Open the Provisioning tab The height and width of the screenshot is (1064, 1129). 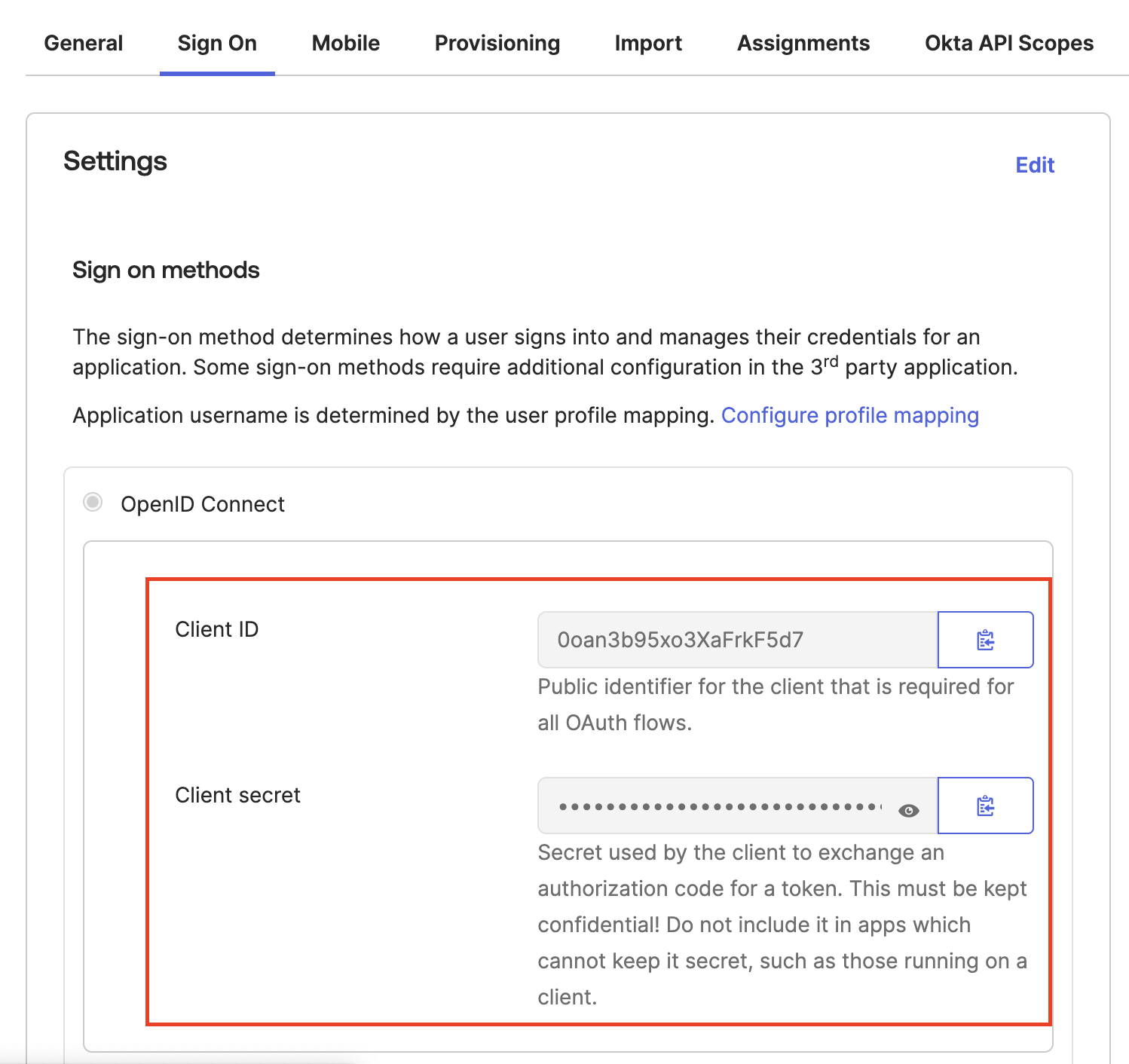click(x=497, y=44)
